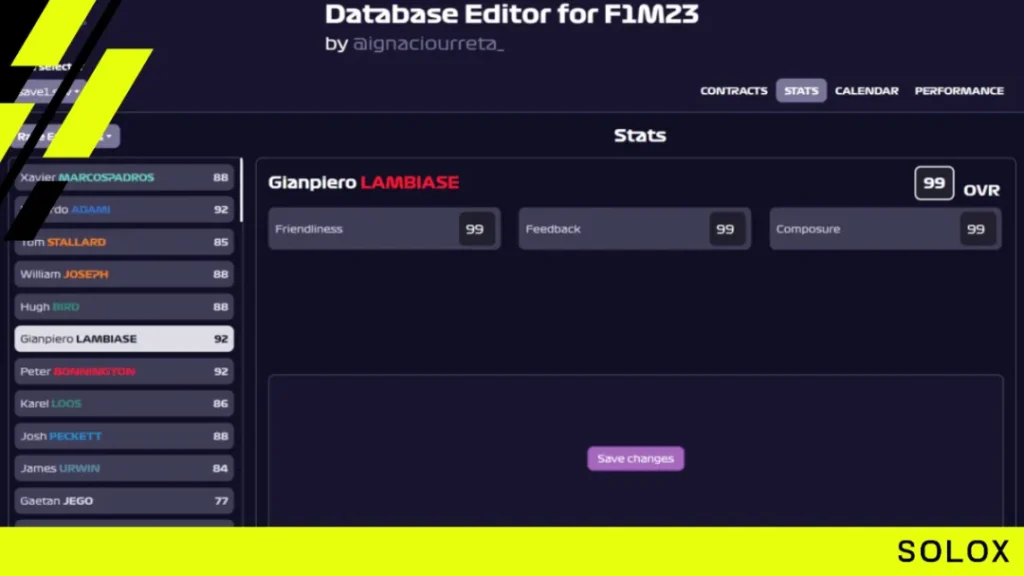Image resolution: width=1024 pixels, height=576 pixels.
Task: Click the Composure label
Action: (x=808, y=229)
